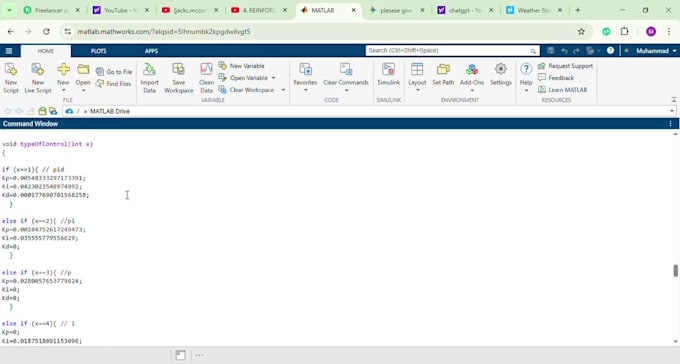The height and width of the screenshot is (364, 680).
Task: Click the line 'void typeOfControl(int x)'
Action: (x=47, y=144)
